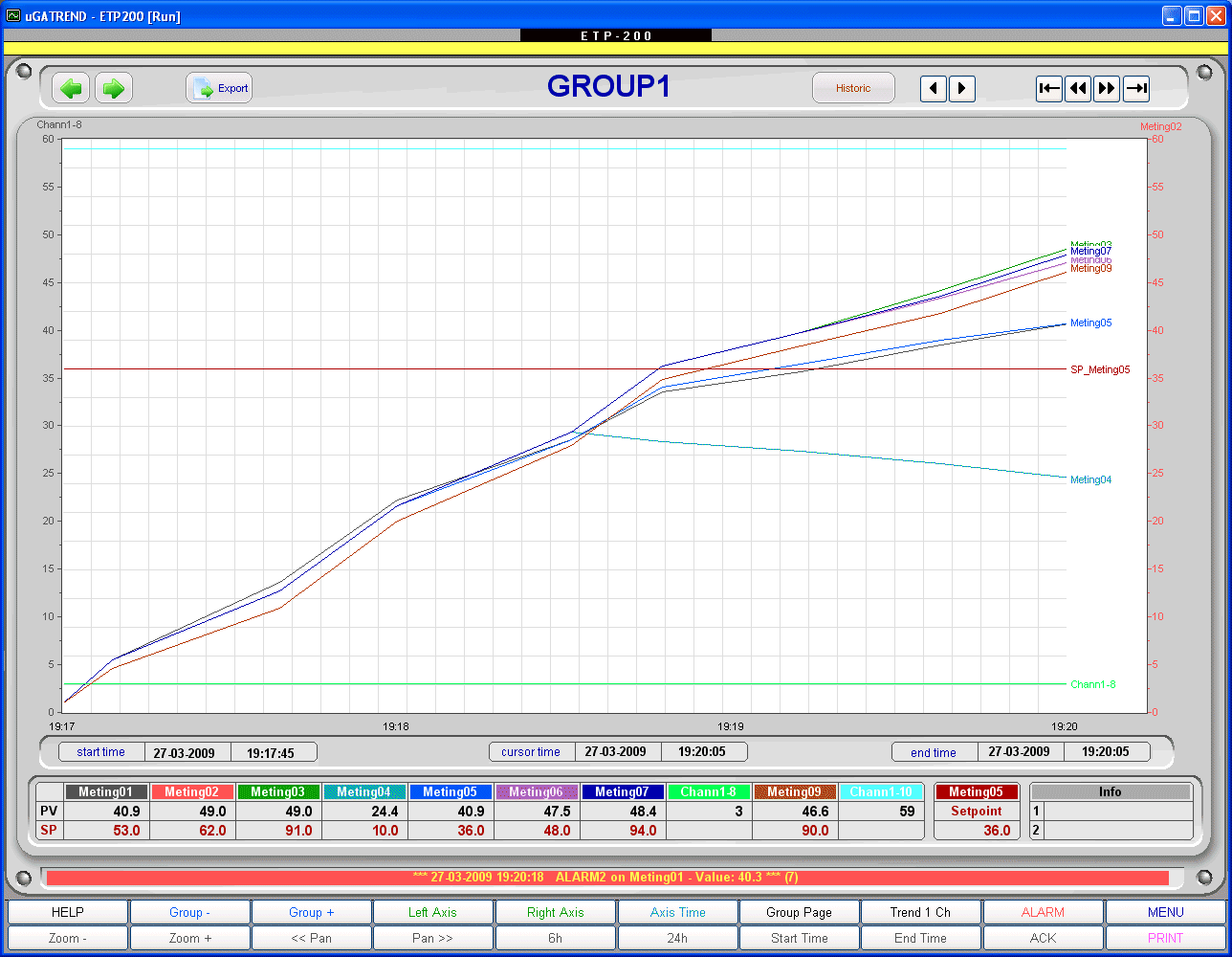
Task: Jump to the end of the trend
Action: point(1136,89)
